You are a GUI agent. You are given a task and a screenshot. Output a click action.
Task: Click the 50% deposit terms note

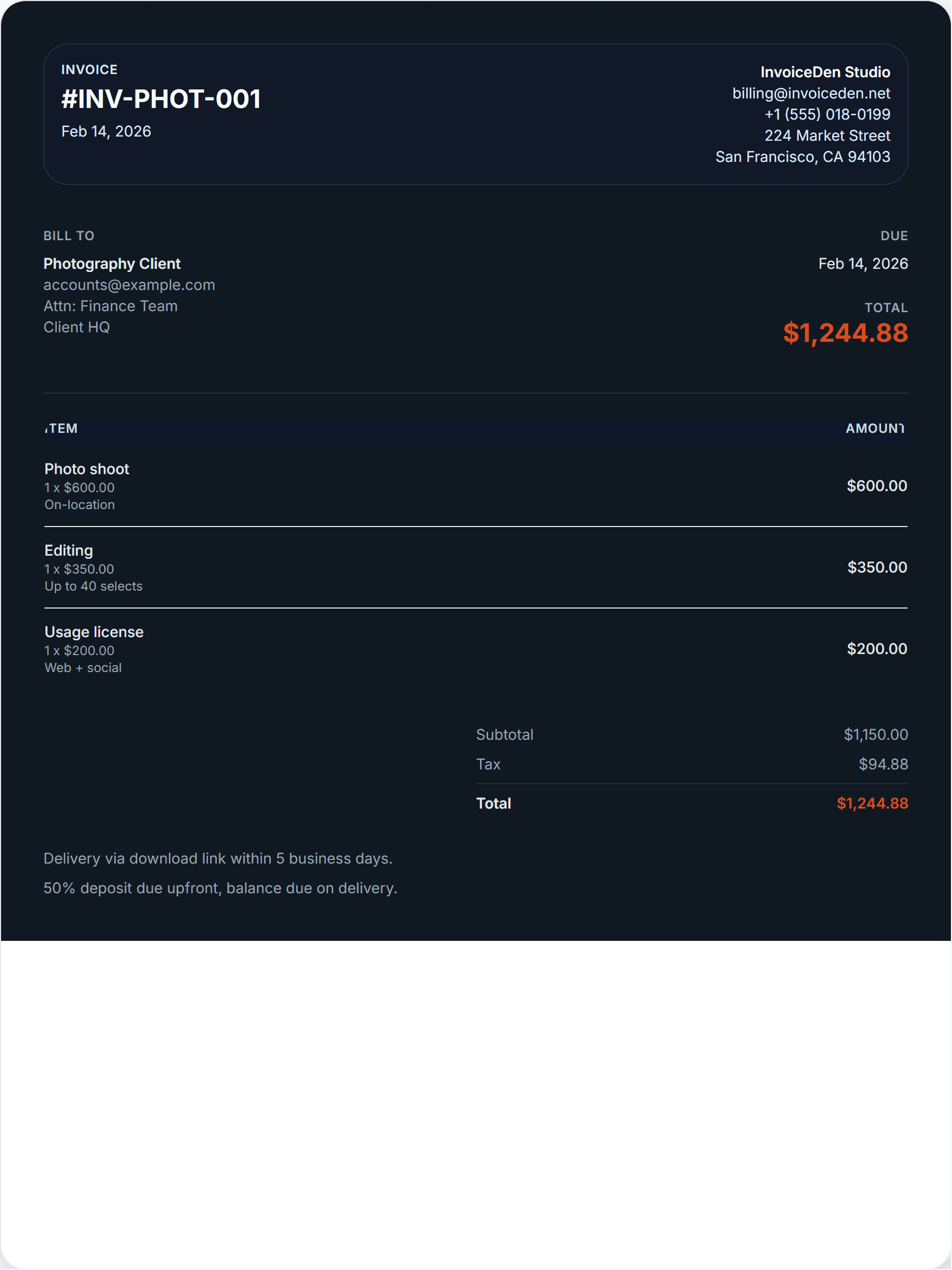(x=221, y=888)
